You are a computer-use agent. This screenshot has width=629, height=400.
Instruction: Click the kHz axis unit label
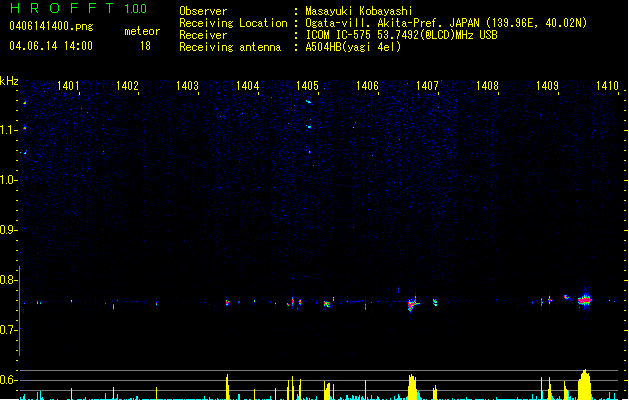(9, 81)
